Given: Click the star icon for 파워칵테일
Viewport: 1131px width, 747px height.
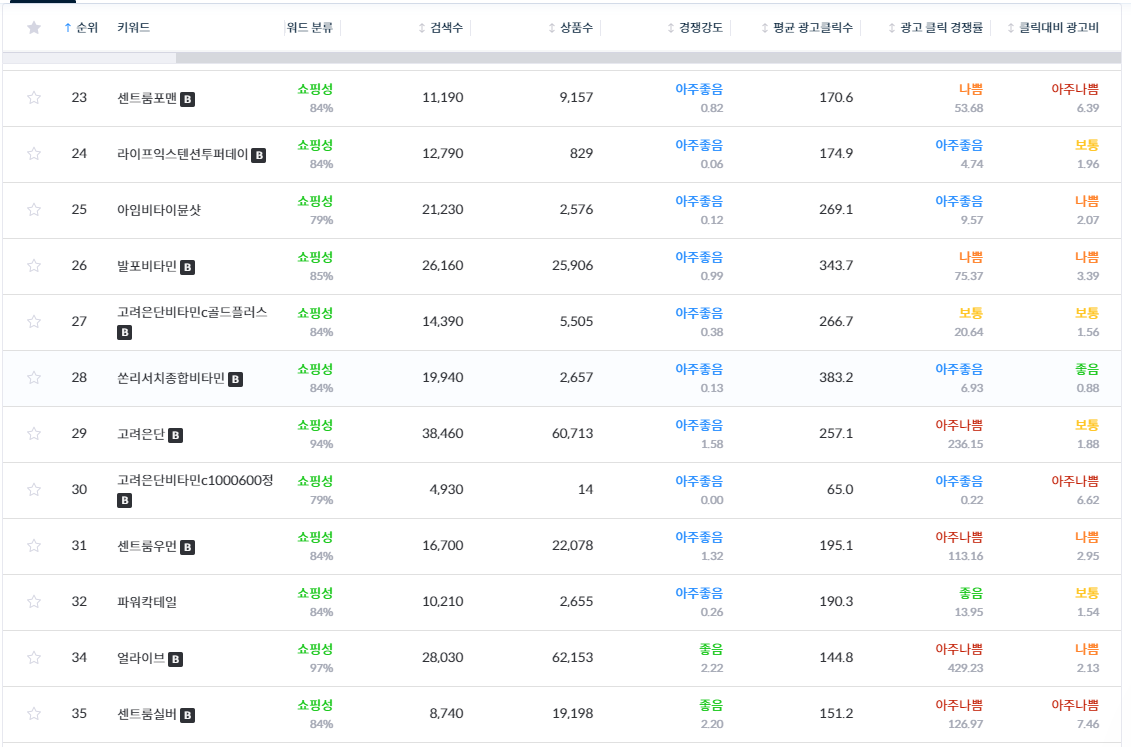Looking at the screenshot, I should coord(34,601).
